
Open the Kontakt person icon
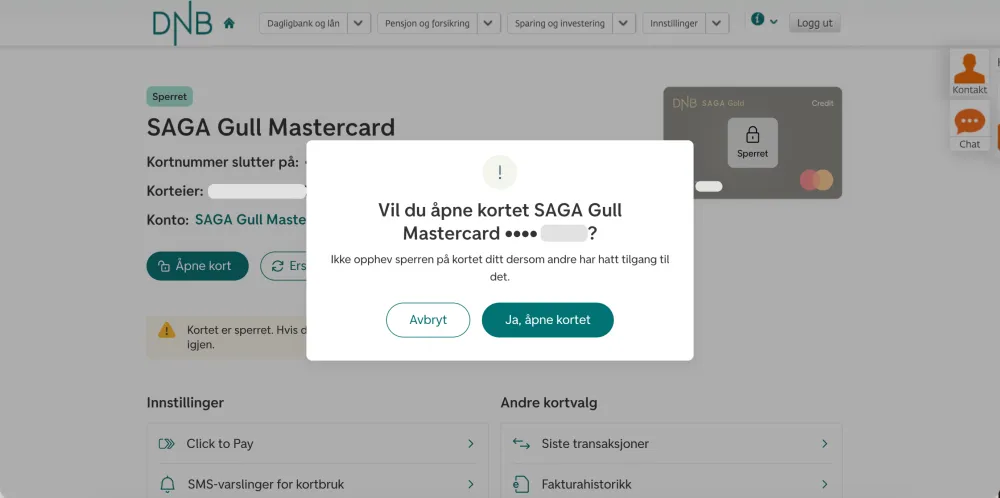click(x=969, y=68)
